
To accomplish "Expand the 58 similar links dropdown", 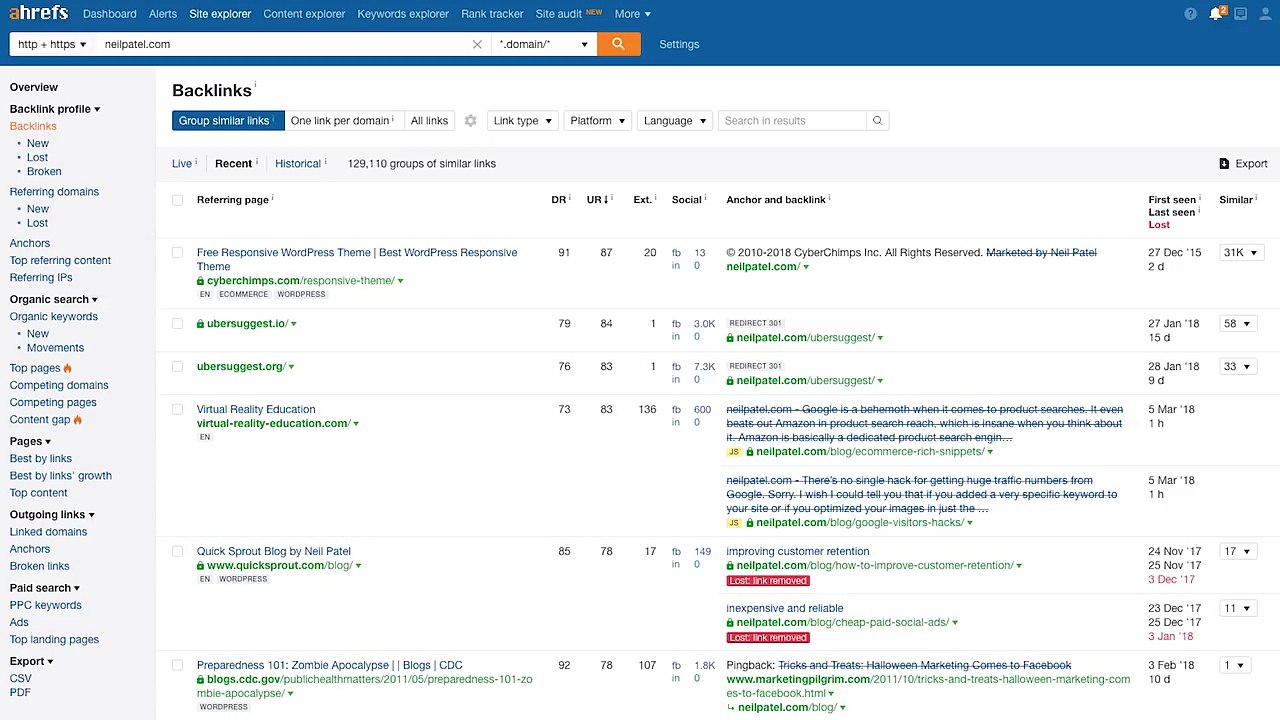I will pyautogui.click(x=1237, y=324).
